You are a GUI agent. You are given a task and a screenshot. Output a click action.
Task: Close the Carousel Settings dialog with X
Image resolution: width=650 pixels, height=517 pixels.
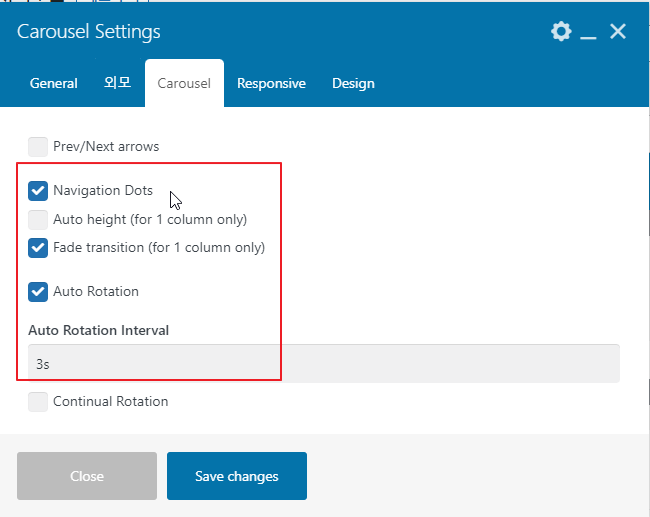click(x=618, y=32)
